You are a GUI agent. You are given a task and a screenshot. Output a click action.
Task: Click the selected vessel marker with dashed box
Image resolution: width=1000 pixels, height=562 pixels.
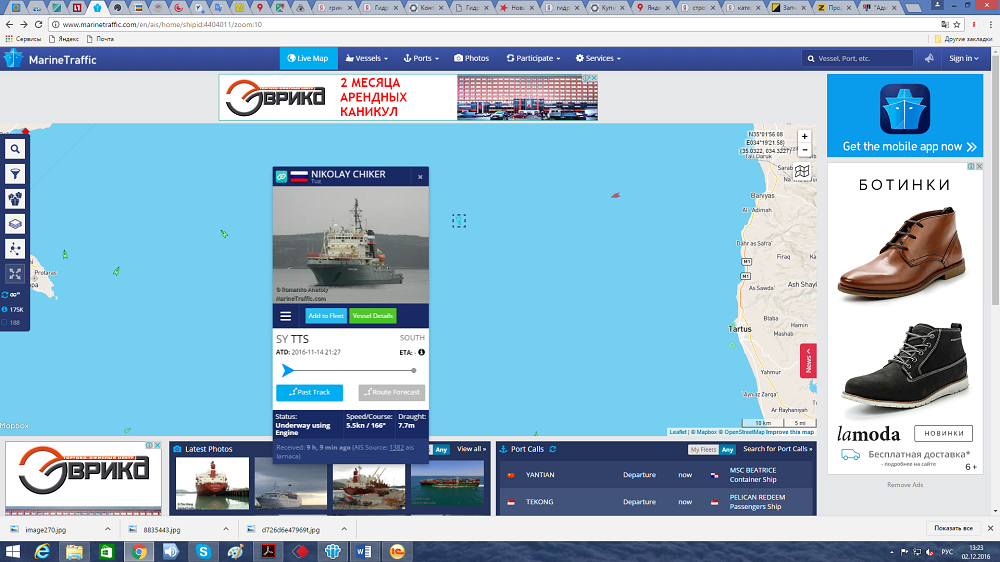coord(459,221)
